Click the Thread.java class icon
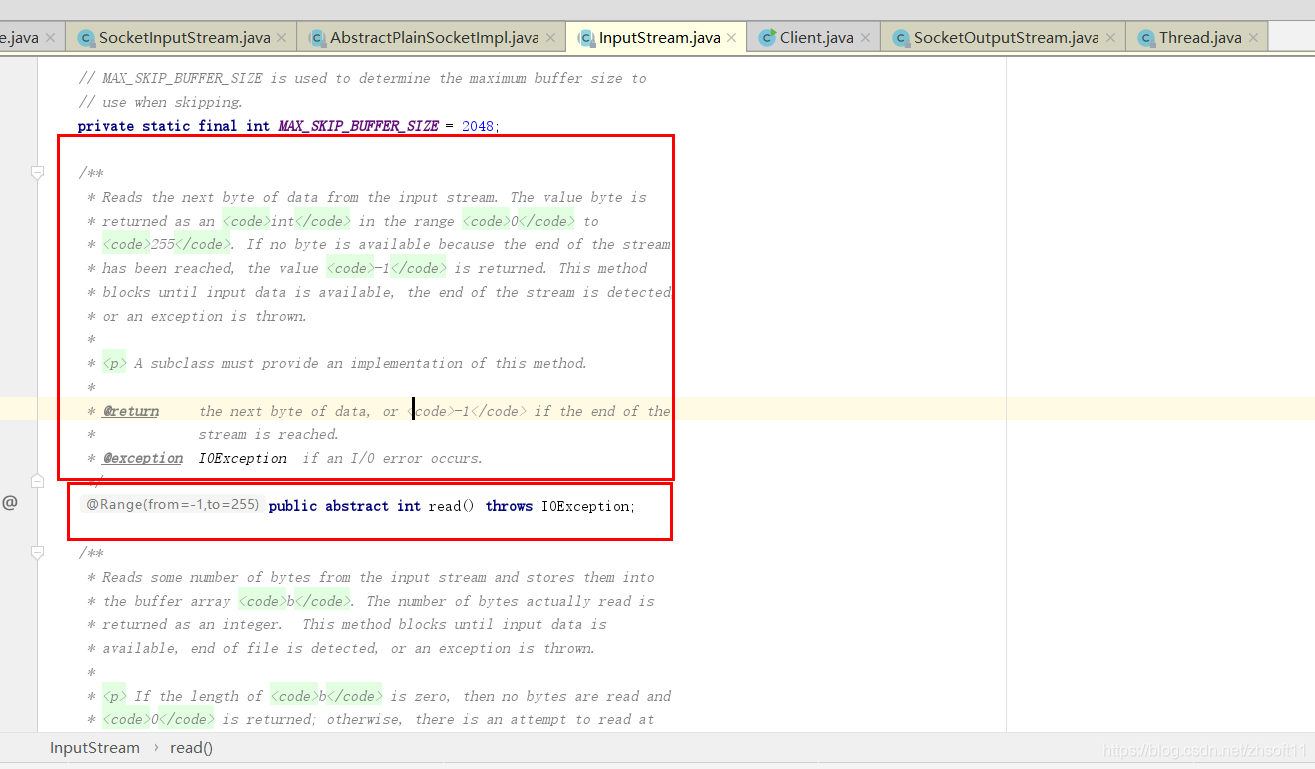1315x769 pixels. 1147,38
